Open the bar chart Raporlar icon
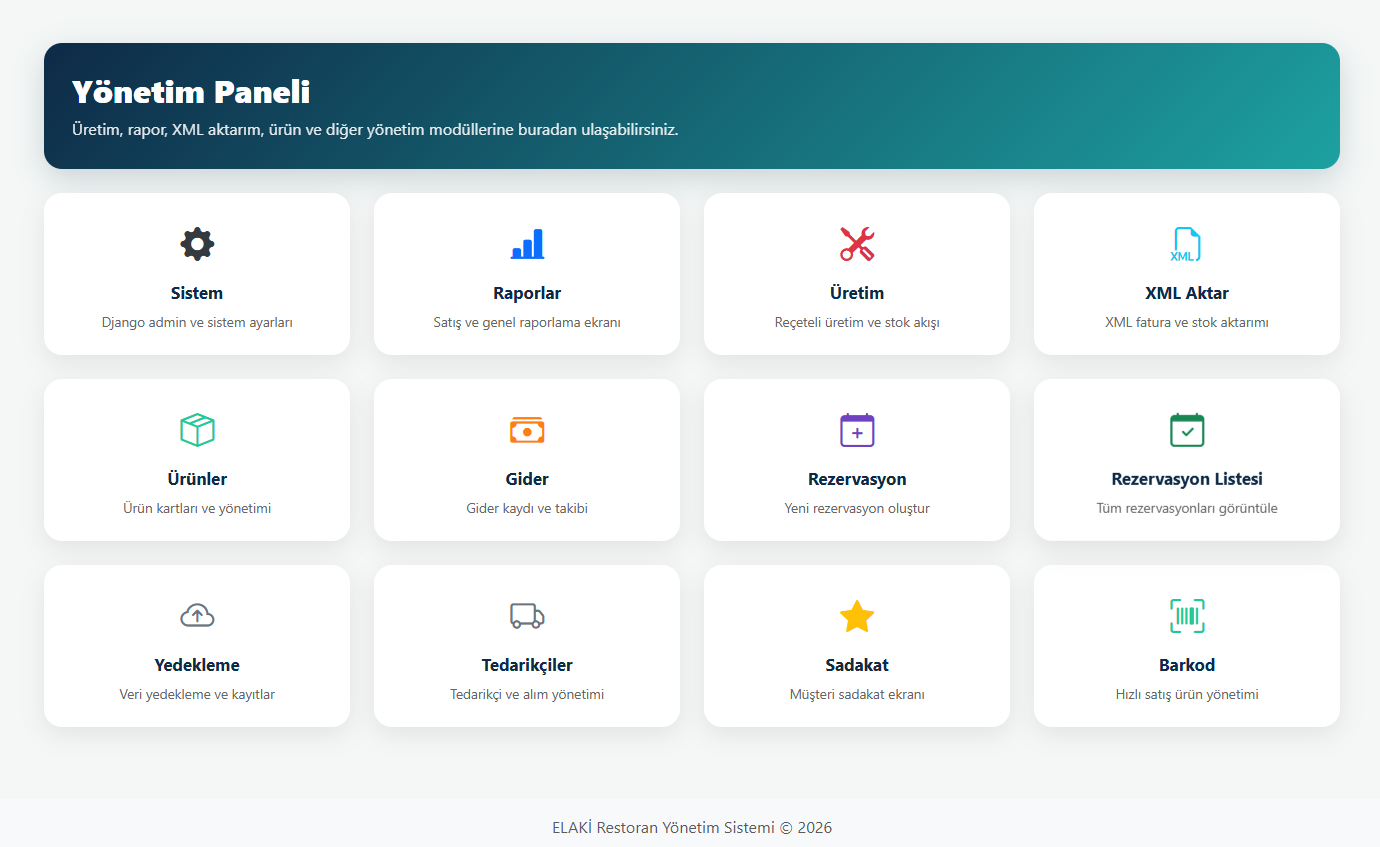 click(x=527, y=244)
